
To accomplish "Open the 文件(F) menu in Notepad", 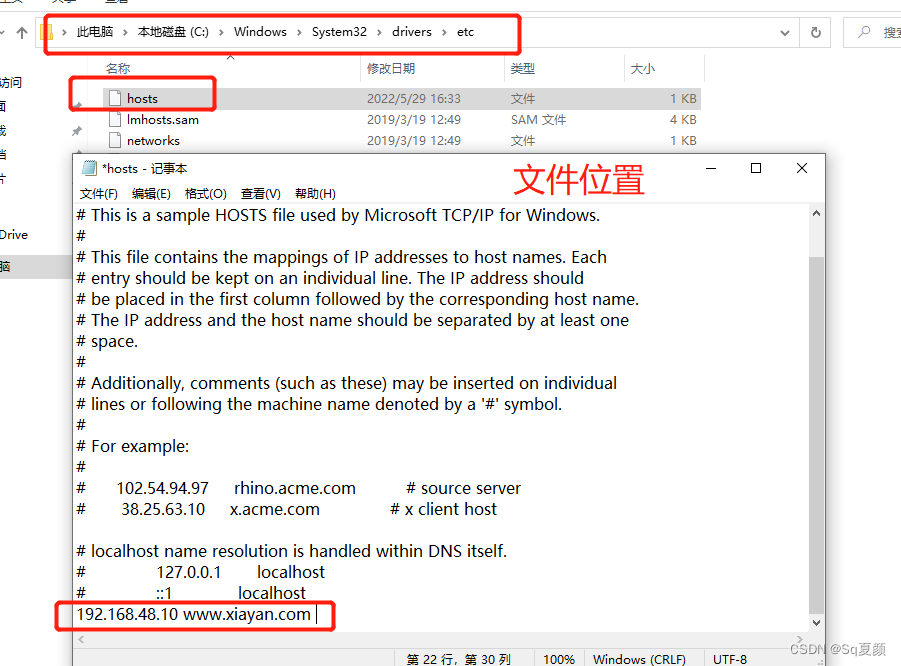I will click(x=99, y=194).
